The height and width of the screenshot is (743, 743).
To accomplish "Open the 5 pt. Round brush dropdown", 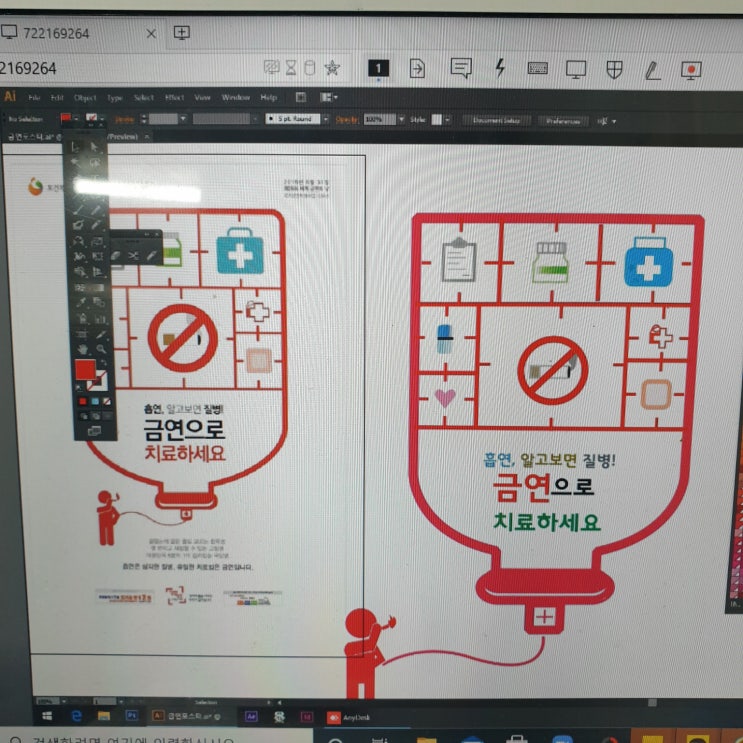I will pos(326,119).
